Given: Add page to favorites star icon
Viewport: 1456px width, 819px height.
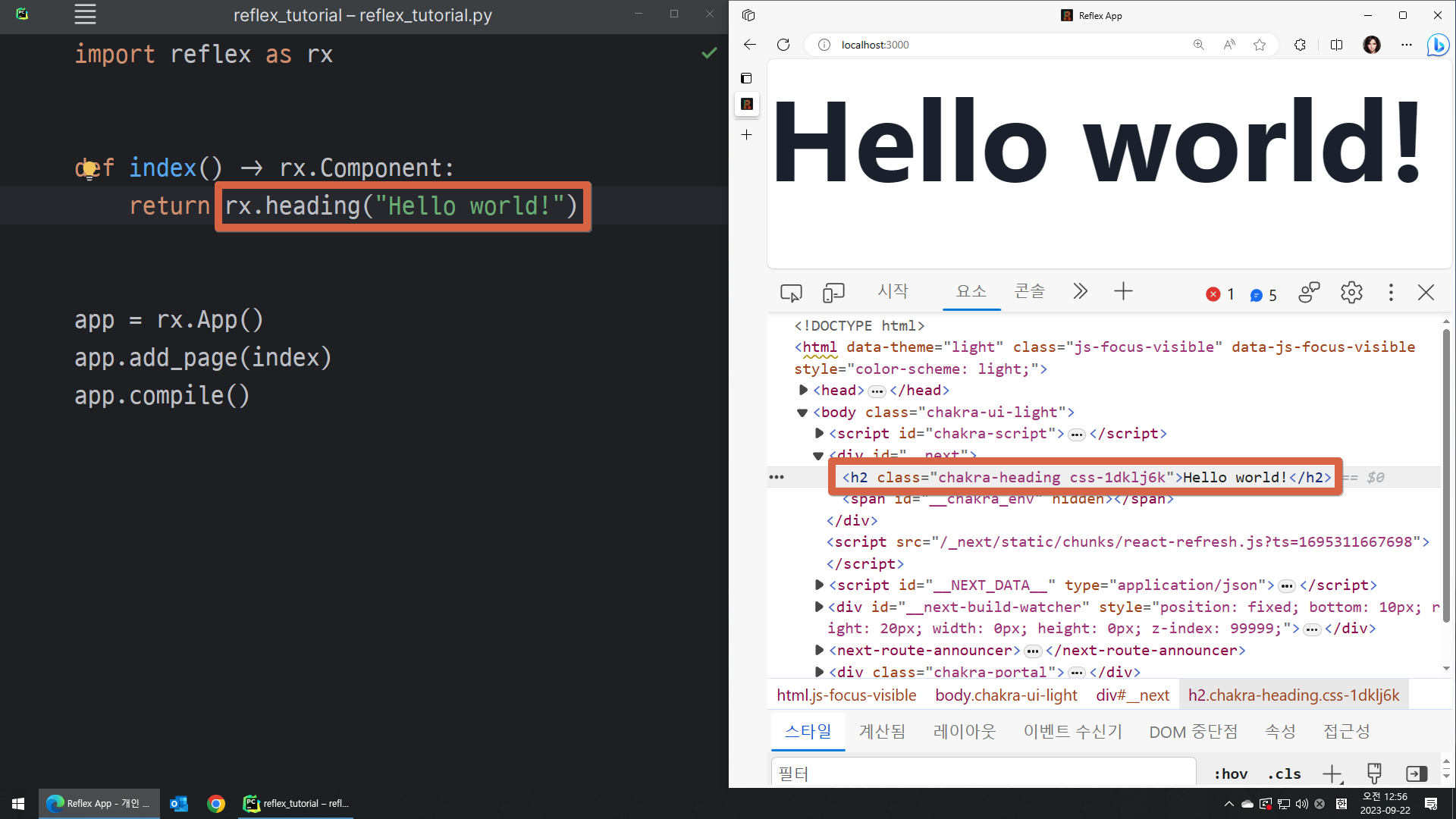Looking at the screenshot, I should pyautogui.click(x=1260, y=45).
